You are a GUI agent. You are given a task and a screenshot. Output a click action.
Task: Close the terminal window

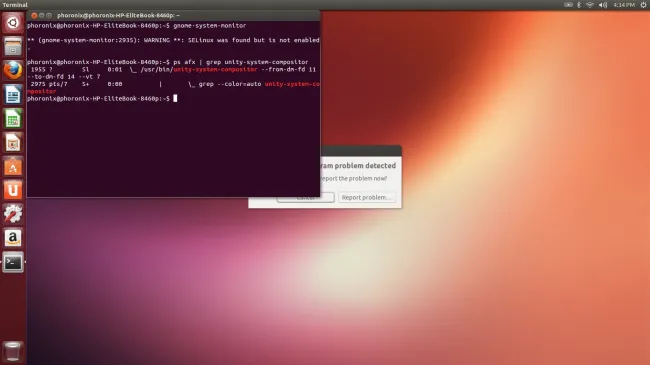click(34, 15)
